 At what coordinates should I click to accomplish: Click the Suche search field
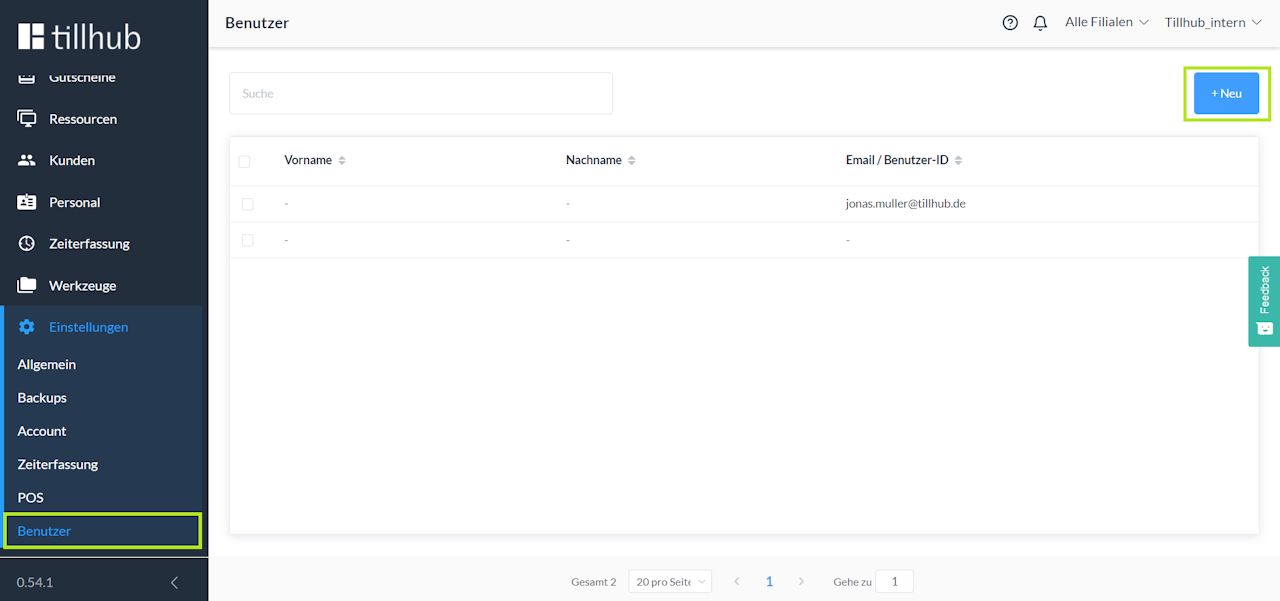[x=421, y=93]
